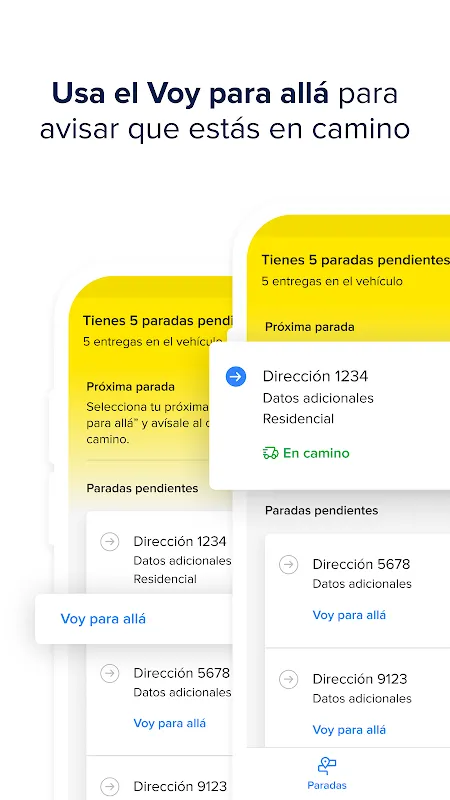Click Voy para allá under Dirección 9123 right phone
The width and height of the screenshot is (450, 800).
click(x=349, y=730)
